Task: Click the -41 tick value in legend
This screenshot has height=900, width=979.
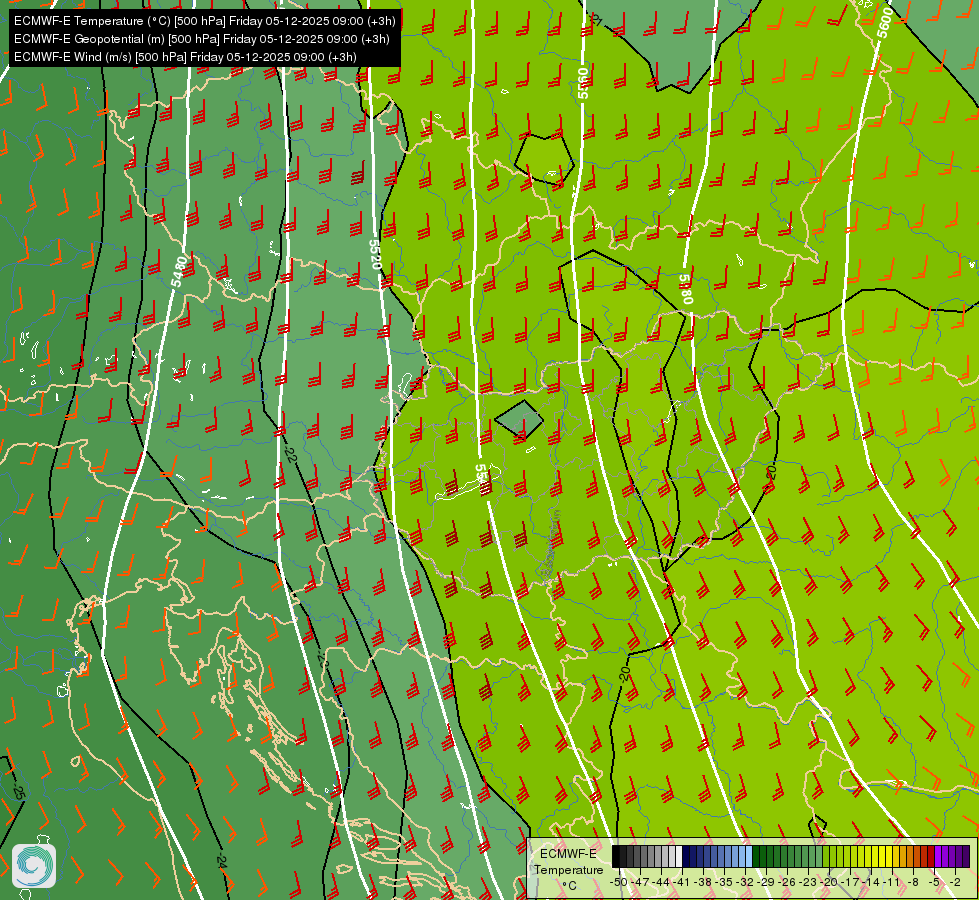Action: click(x=682, y=882)
